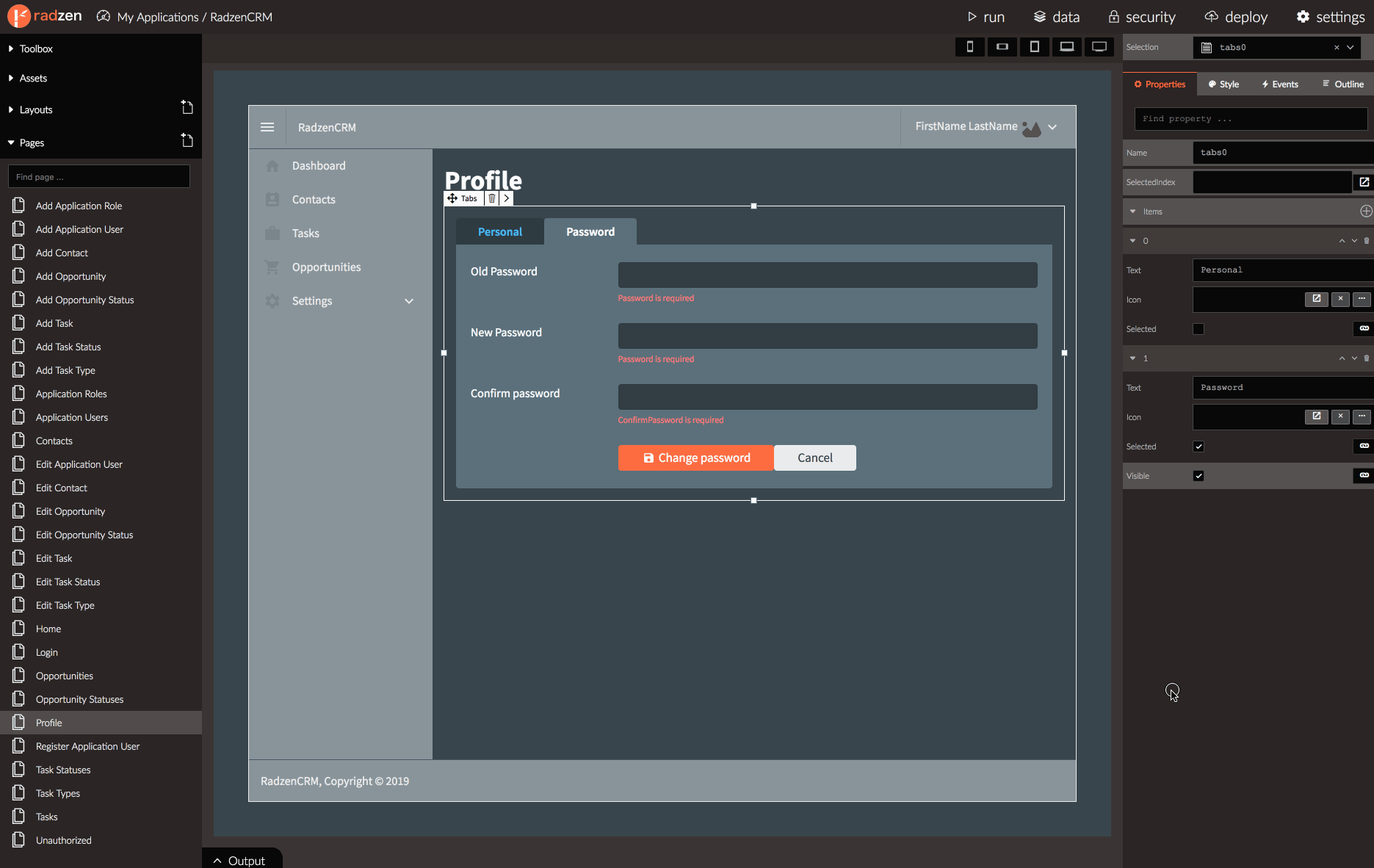The width and height of the screenshot is (1374, 868).
Task: Switch to the Properties tab
Action: (1160, 84)
